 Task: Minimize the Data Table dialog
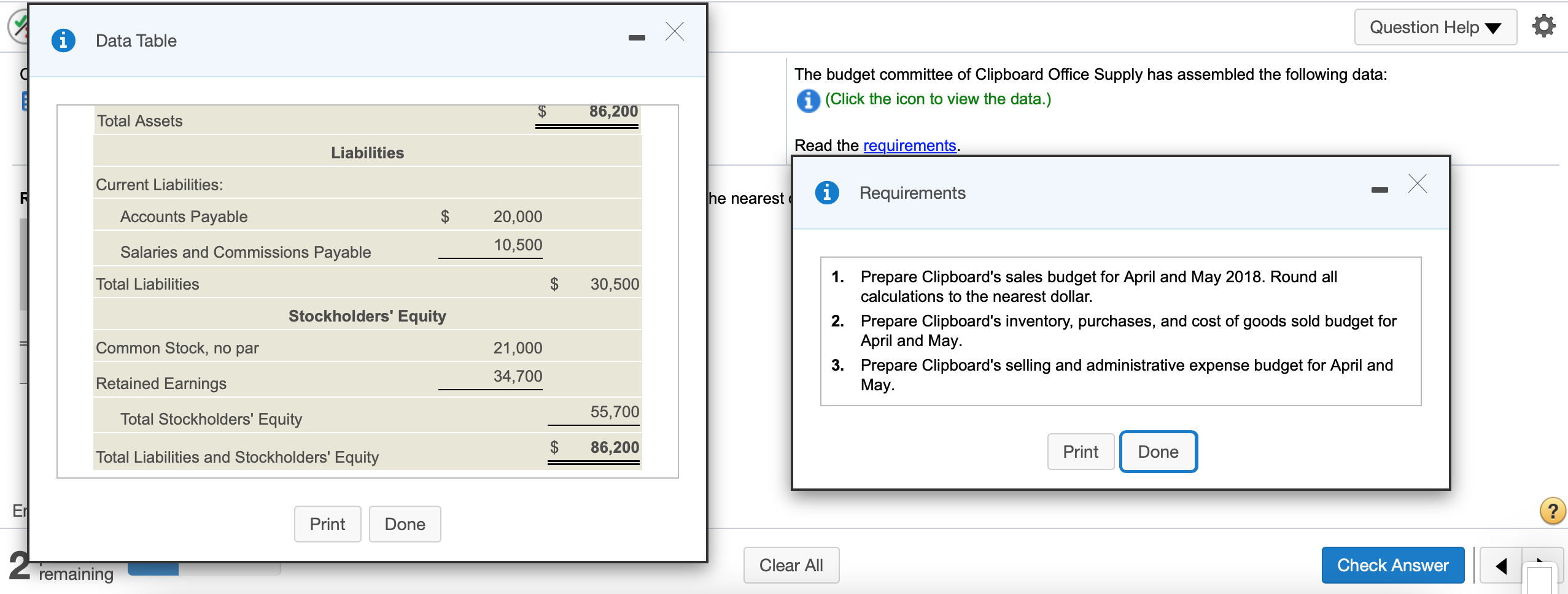637,37
